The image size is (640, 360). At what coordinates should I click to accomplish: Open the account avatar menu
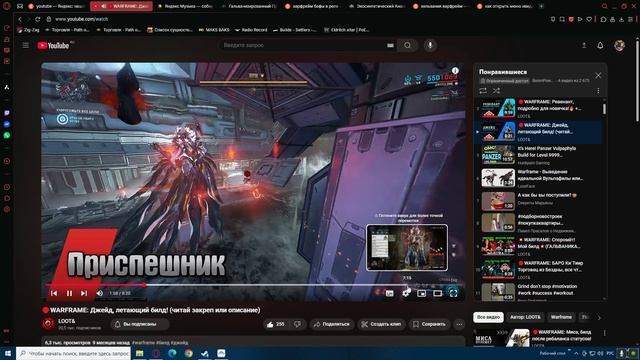(619, 45)
